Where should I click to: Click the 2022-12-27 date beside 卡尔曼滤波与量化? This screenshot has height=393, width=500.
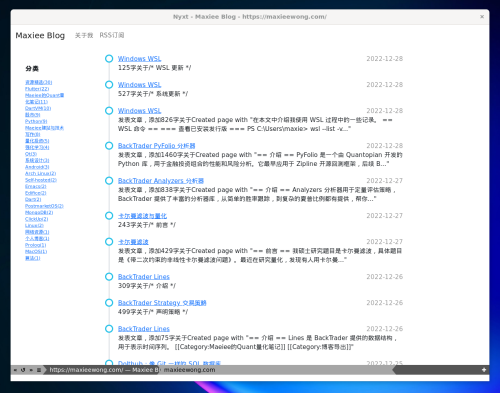point(385,216)
